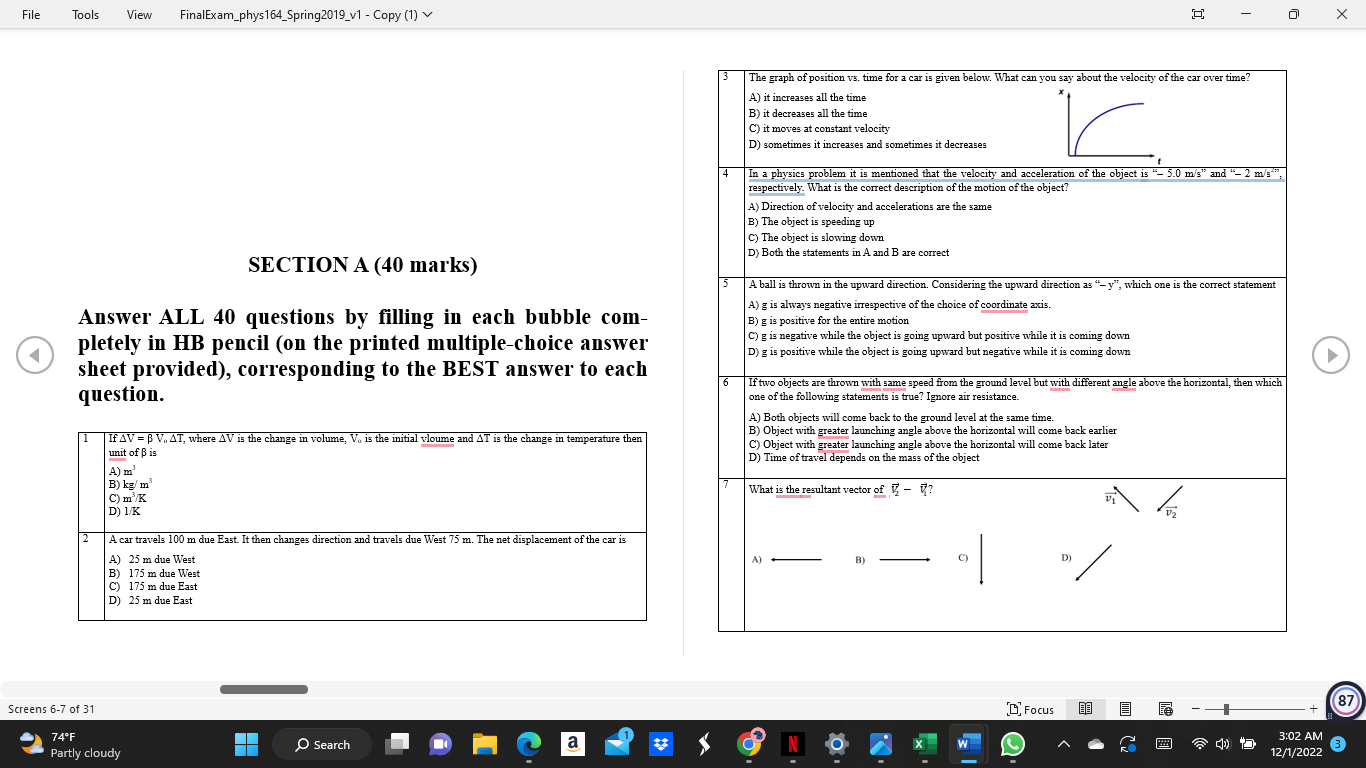
Task: Click the next screen arrow
Action: pyautogui.click(x=1330, y=352)
